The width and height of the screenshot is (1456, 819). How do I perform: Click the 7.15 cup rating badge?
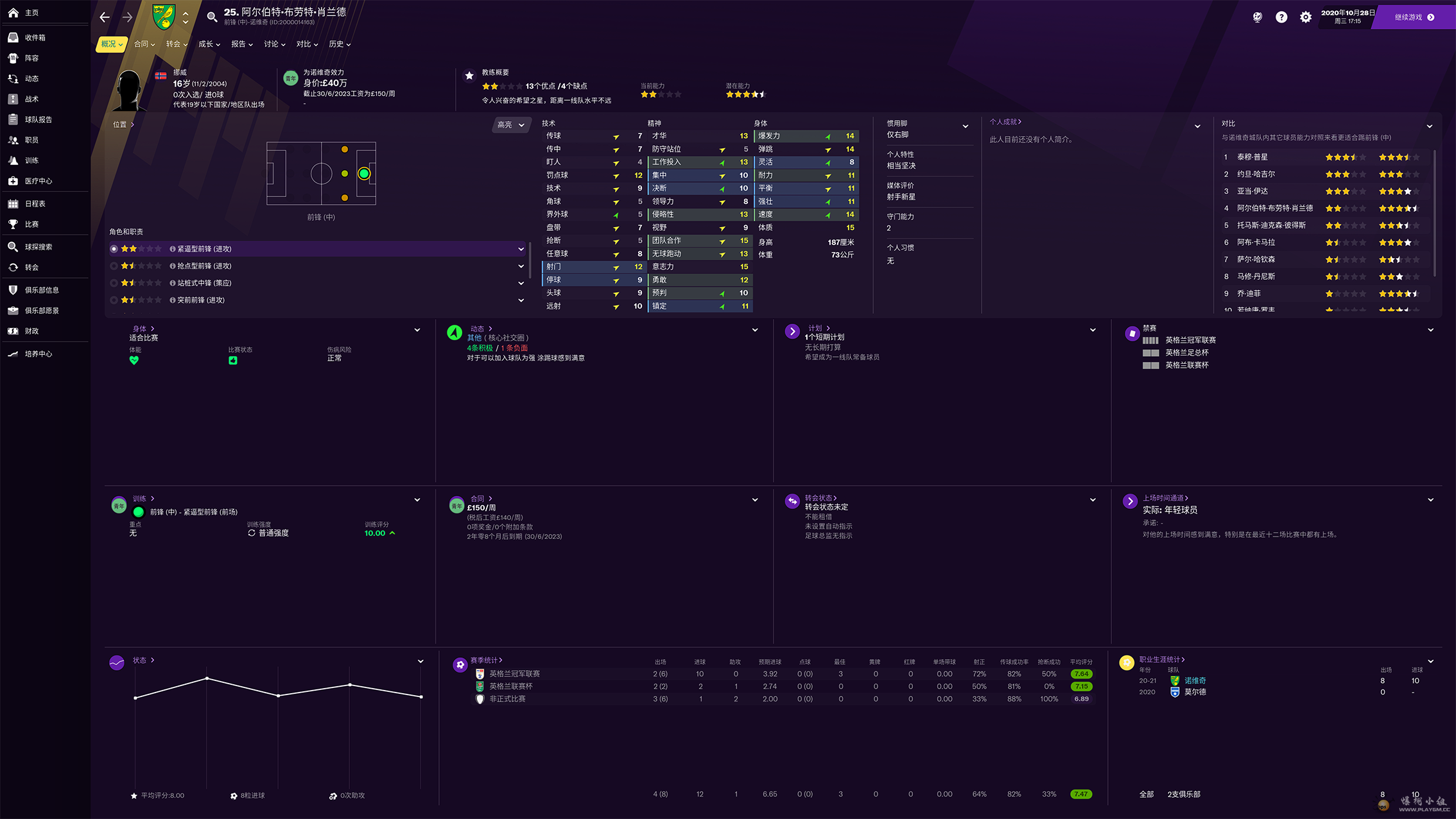coord(1082,686)
